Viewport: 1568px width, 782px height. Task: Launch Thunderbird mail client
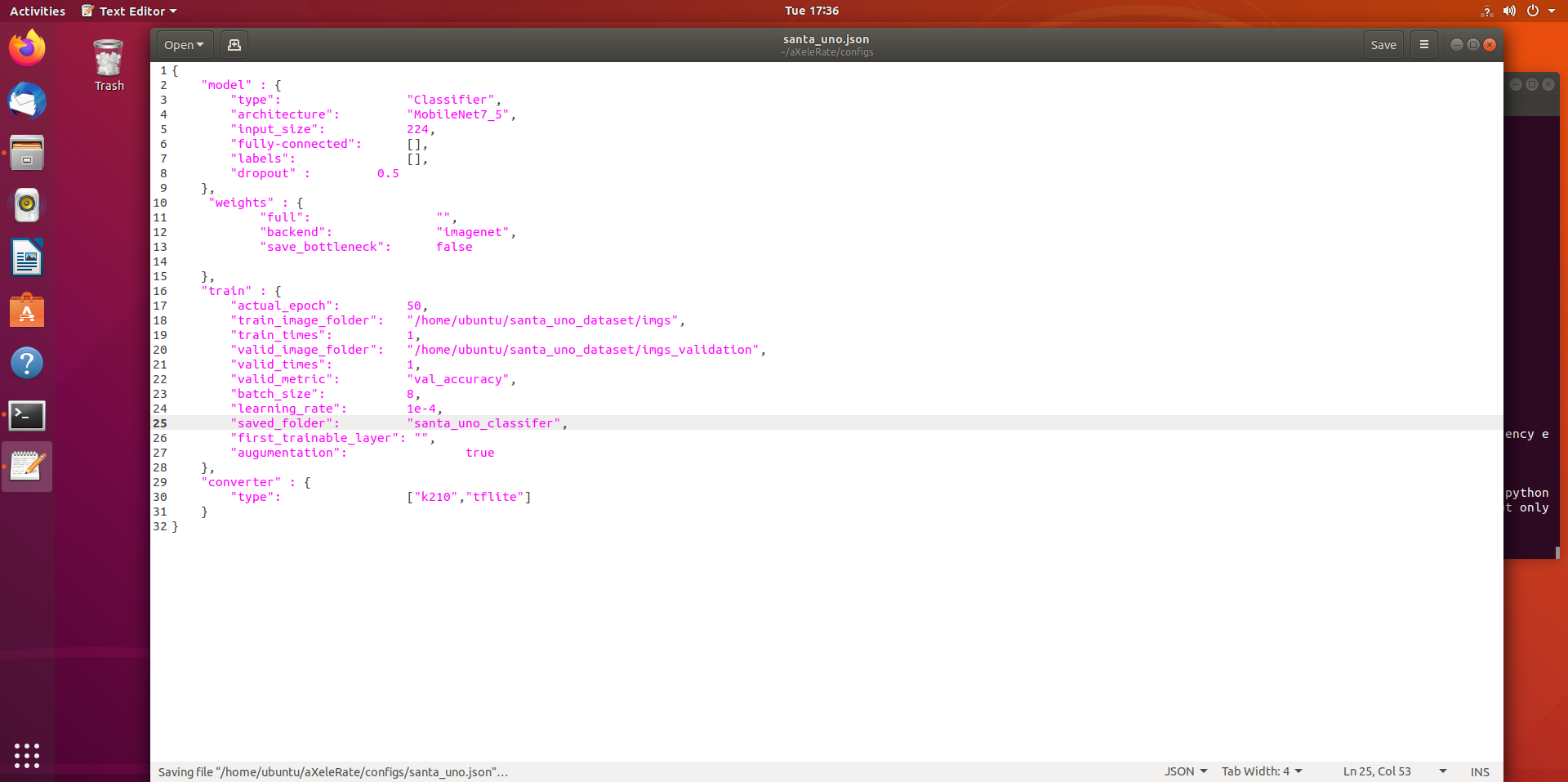[x=27, y=101]
